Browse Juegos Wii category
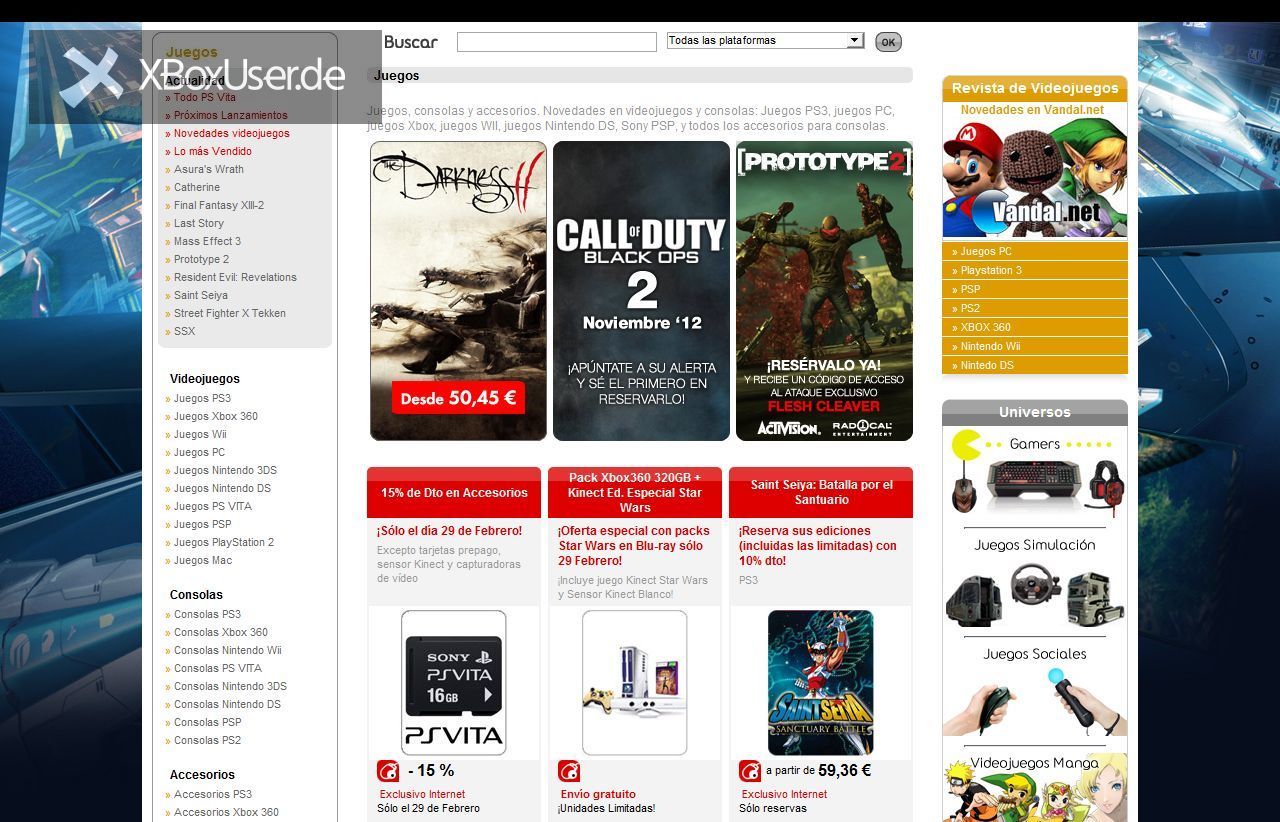This screenshot has height=822, width=1280. (200, 434)
